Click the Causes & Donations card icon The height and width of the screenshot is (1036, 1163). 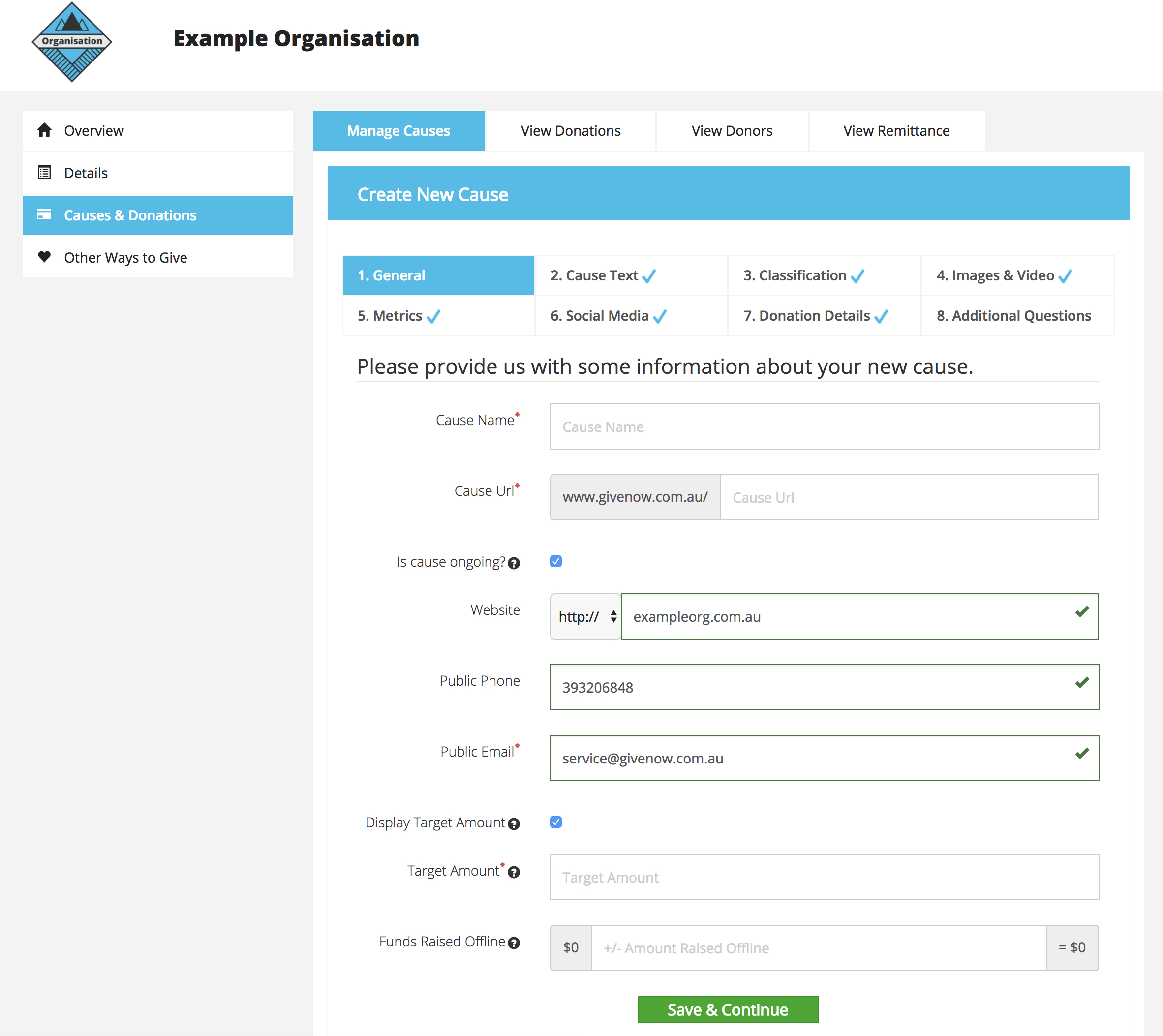tap(44, 214)
